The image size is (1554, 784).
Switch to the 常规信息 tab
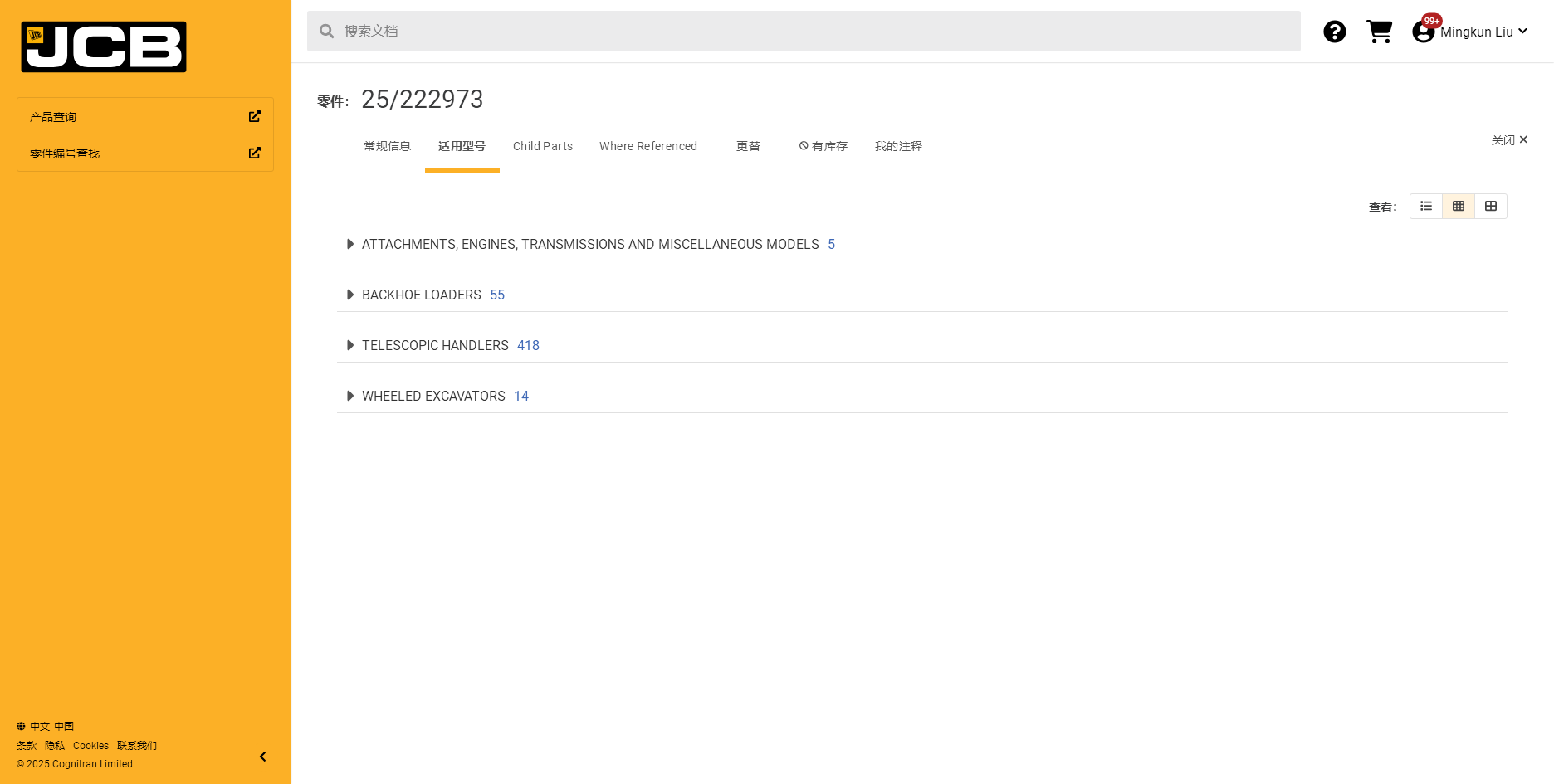(387, 146)
